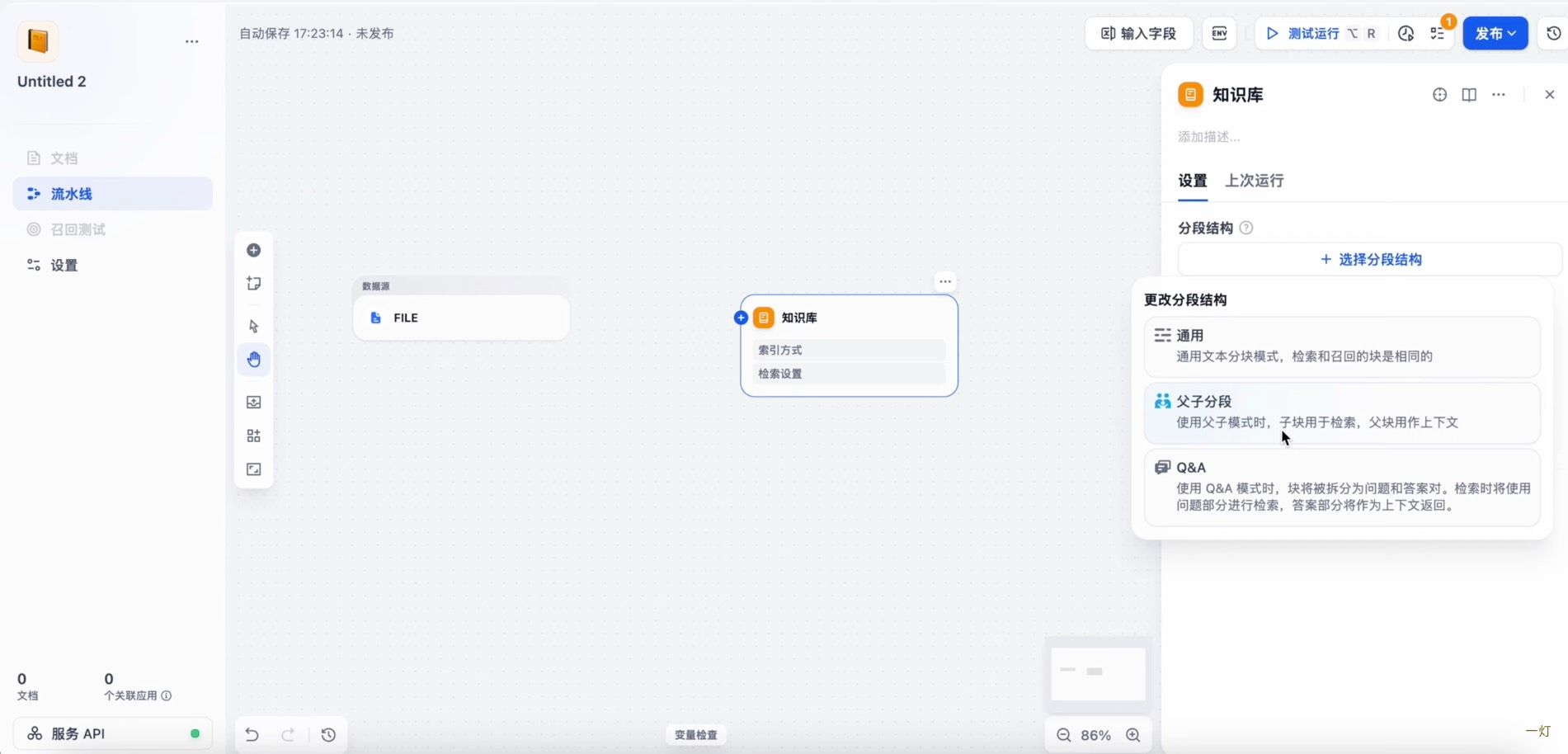Switch to the 上次运行 tab

1254,181
